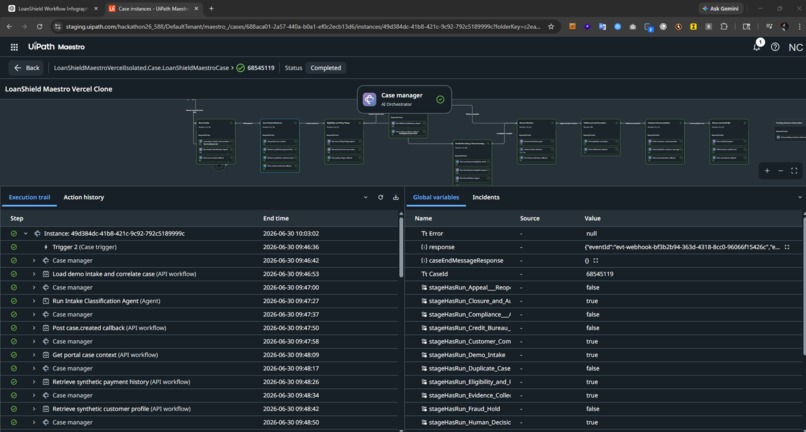Click the yellow extension icon in toolbar
Viewport: 806px width, 432px height.
pyautogui.click(x=693, y=26)
